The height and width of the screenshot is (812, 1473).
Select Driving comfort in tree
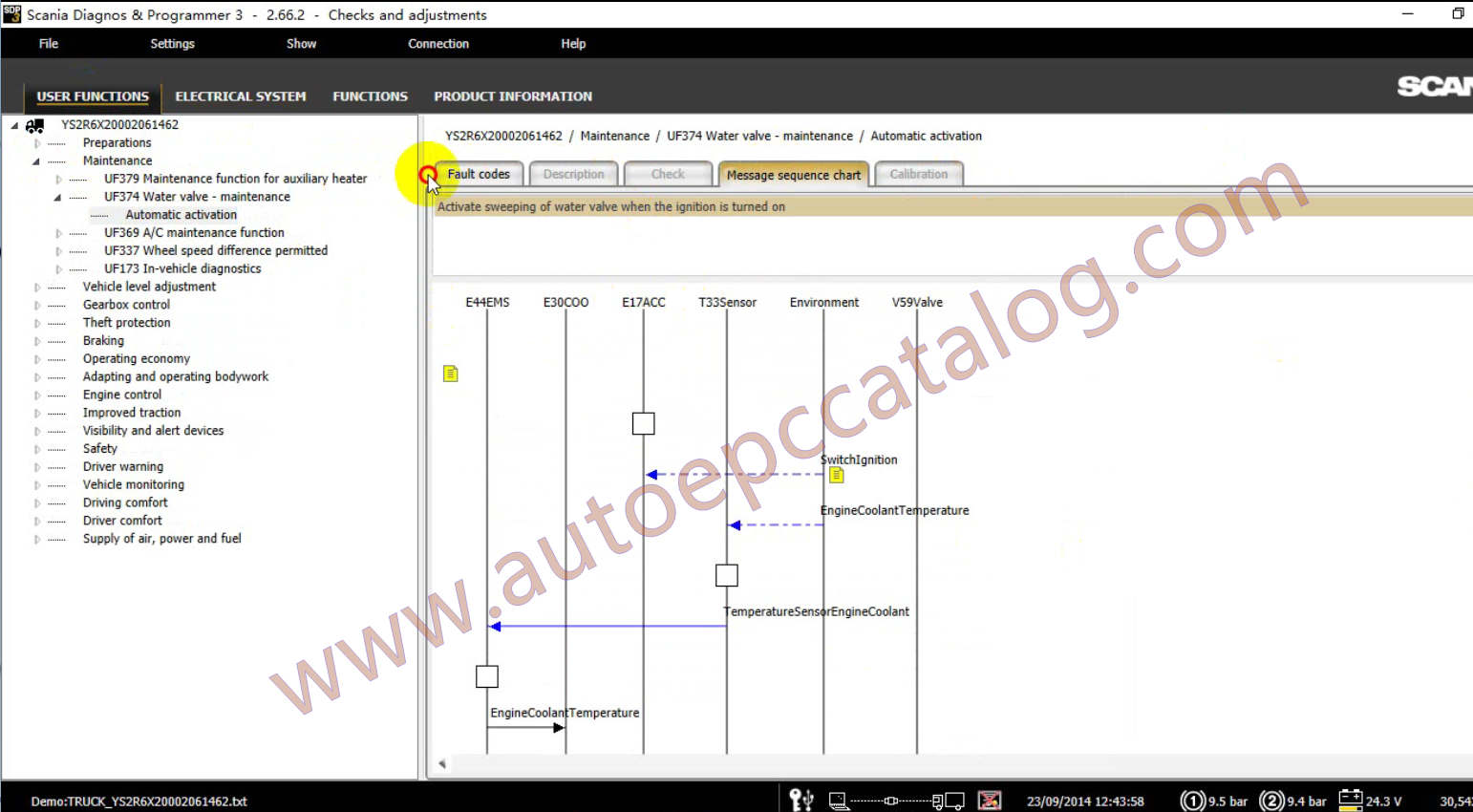click(x=125, y=502)
